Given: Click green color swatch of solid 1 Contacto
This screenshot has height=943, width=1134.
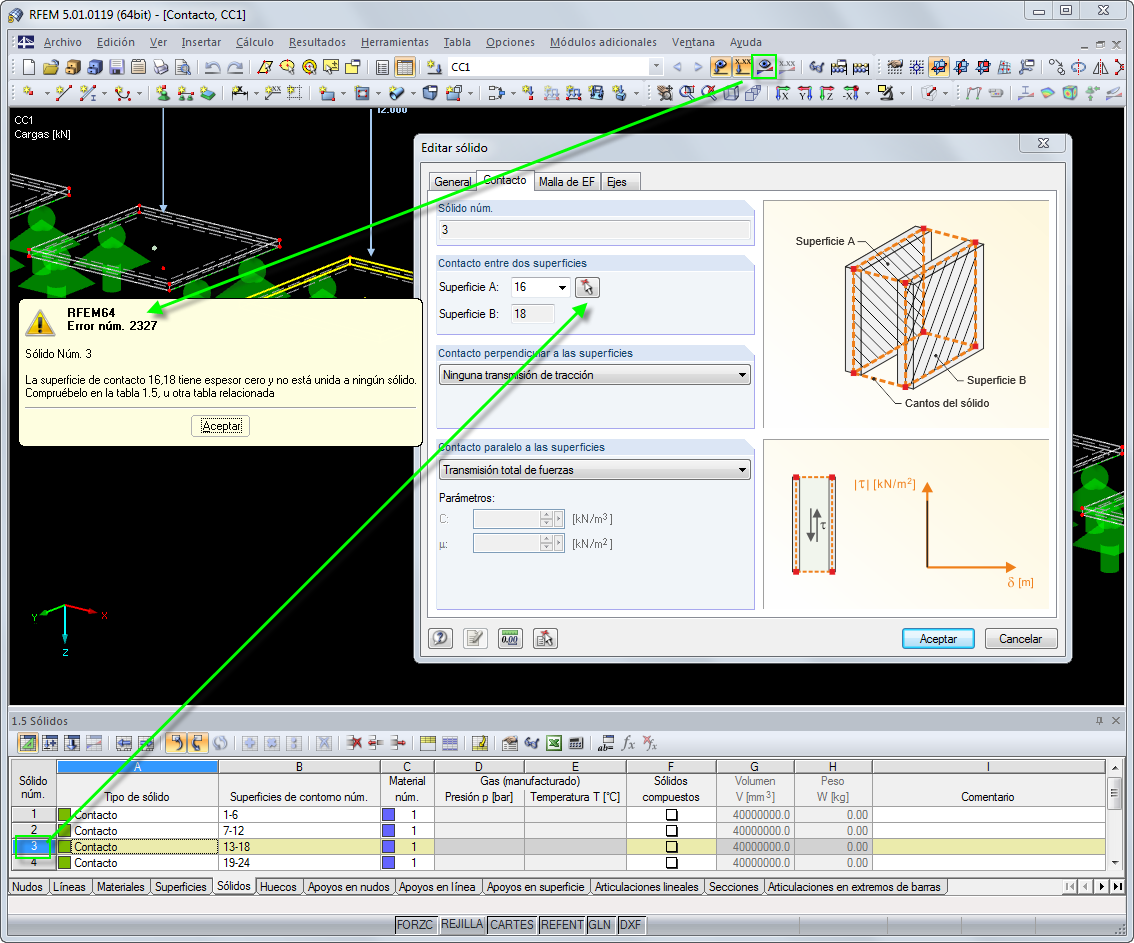Looking at the screenshot, I should (x=64, y=815).
